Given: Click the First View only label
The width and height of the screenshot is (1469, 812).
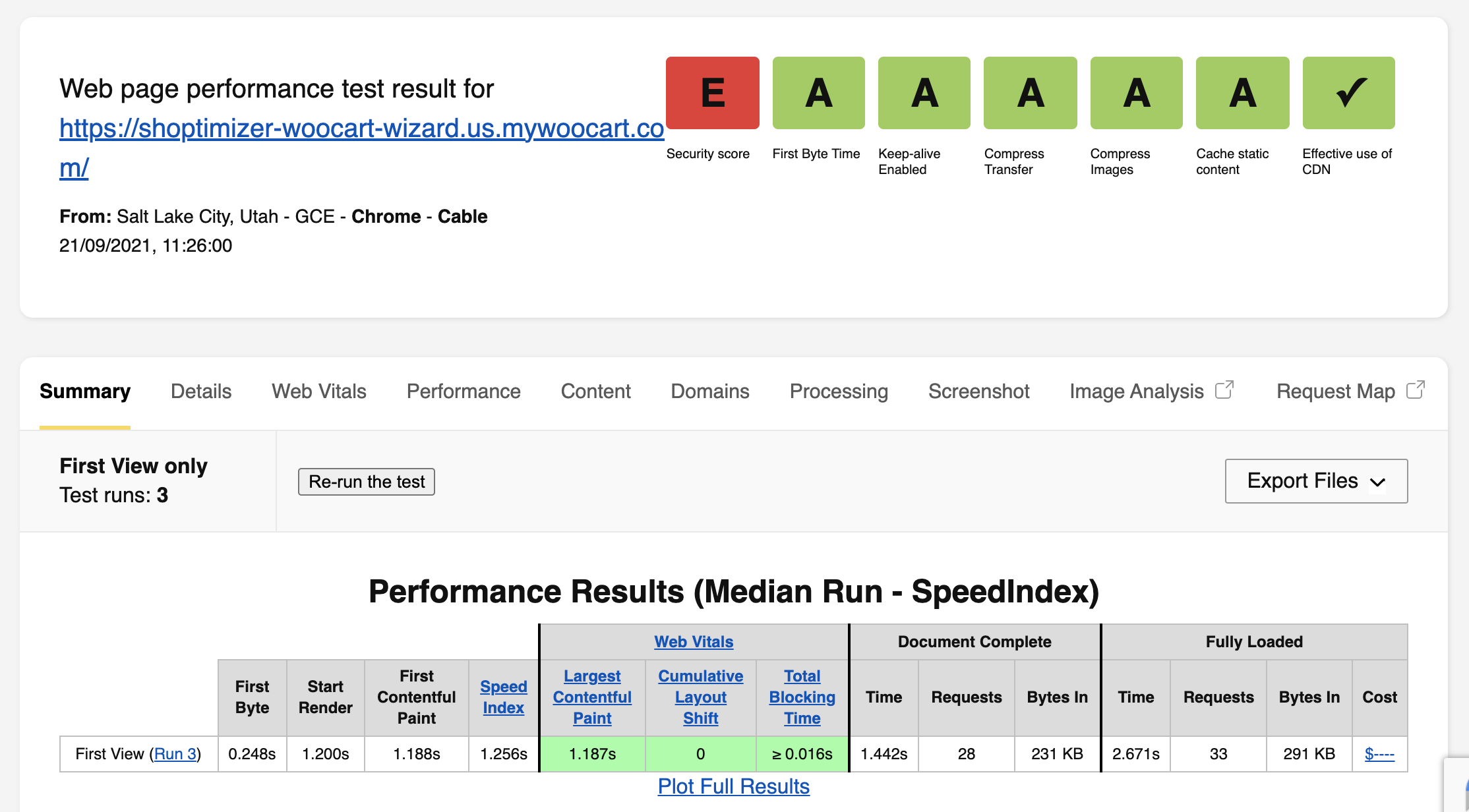Looking at the screenshot, I should [x=133, y=466].
